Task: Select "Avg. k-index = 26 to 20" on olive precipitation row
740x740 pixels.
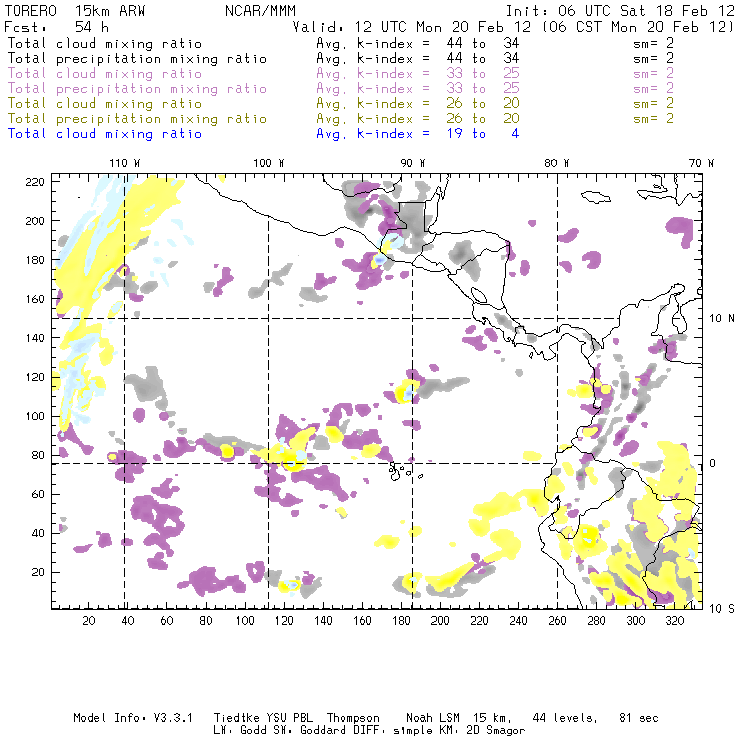Action: (x=418, y=119)
